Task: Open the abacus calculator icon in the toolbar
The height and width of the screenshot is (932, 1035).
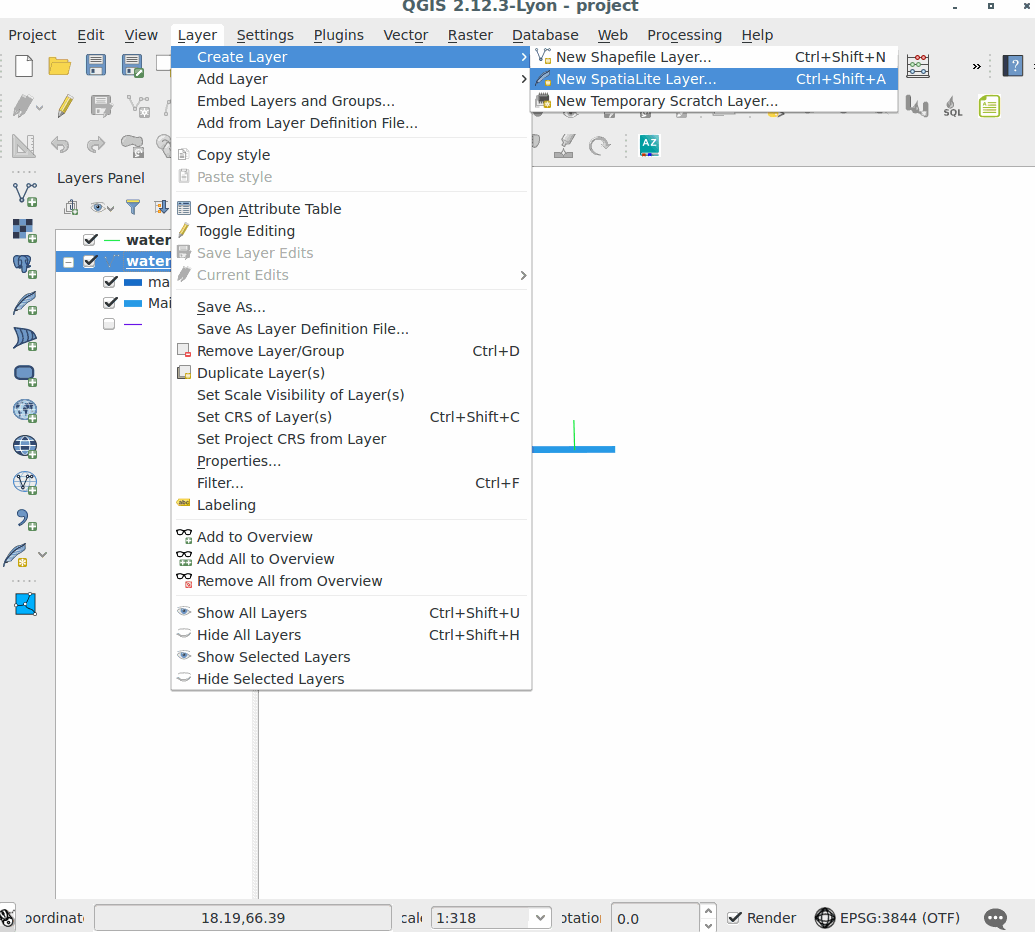Action: coord(918,66)
